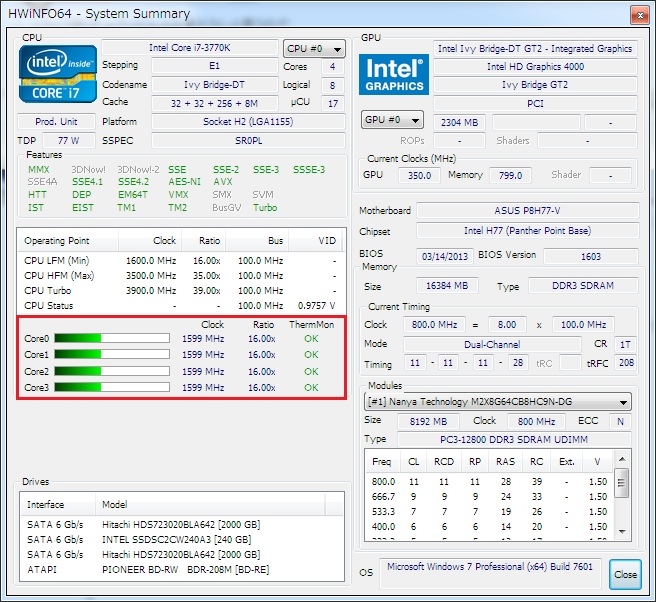656x602 pixels.
Task: Close the HWiNFO64 window with the X
Action: [640, 15]
